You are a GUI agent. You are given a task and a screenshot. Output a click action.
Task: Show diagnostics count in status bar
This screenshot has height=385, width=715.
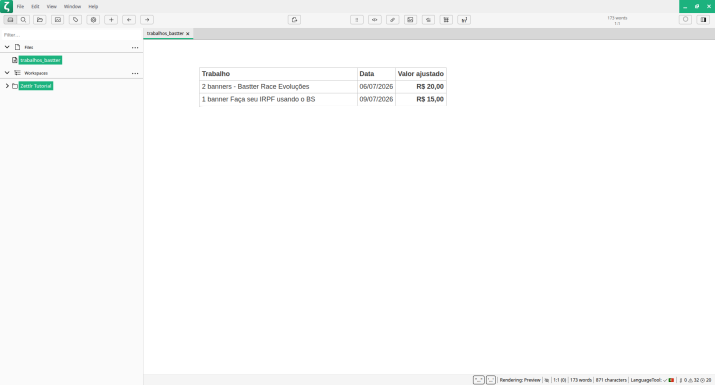pyautogui.click(x=695, y=380)
